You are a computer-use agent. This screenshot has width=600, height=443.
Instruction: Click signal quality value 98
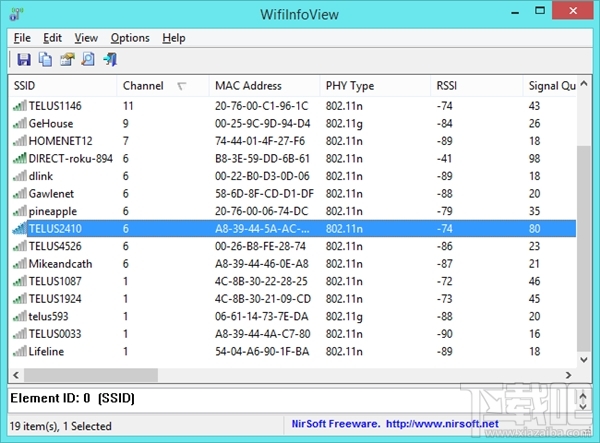pyautogui.click(x=535, y=158)
